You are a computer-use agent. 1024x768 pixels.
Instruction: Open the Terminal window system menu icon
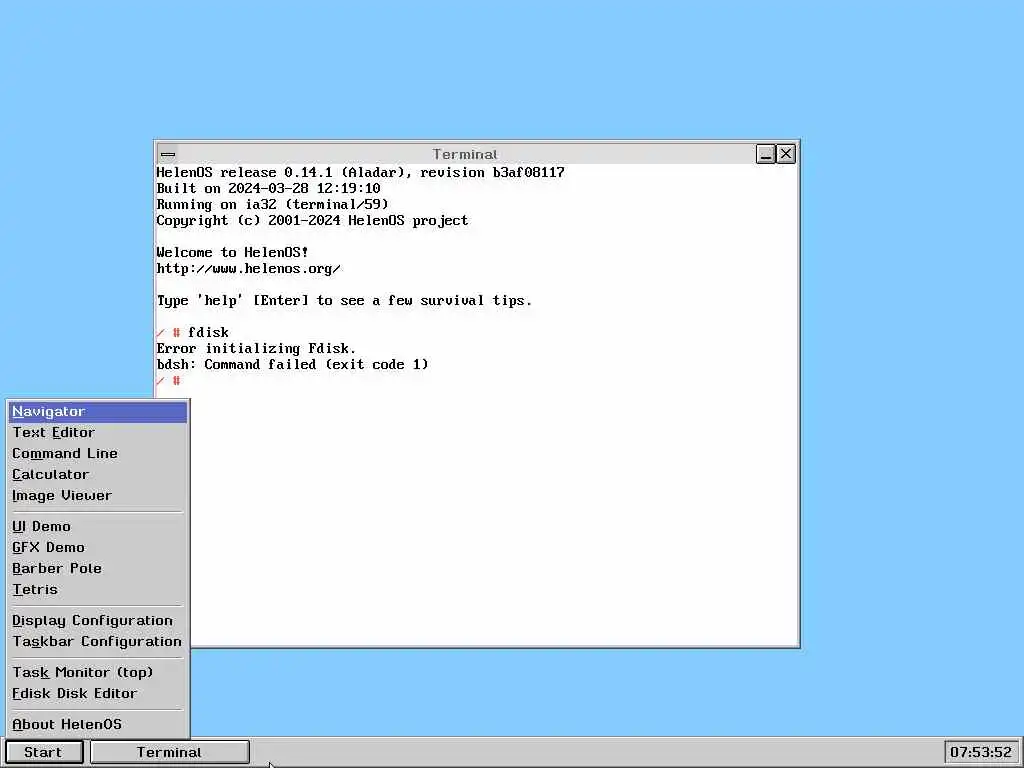pos(168,155)
